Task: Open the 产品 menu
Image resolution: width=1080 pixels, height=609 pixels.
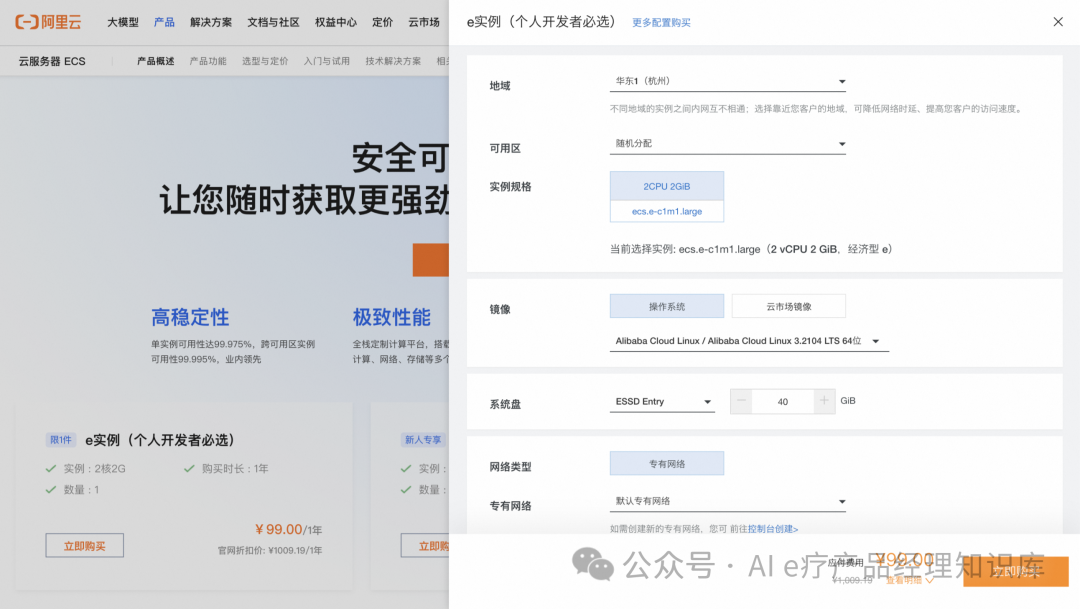Action: tap(164, 22)
